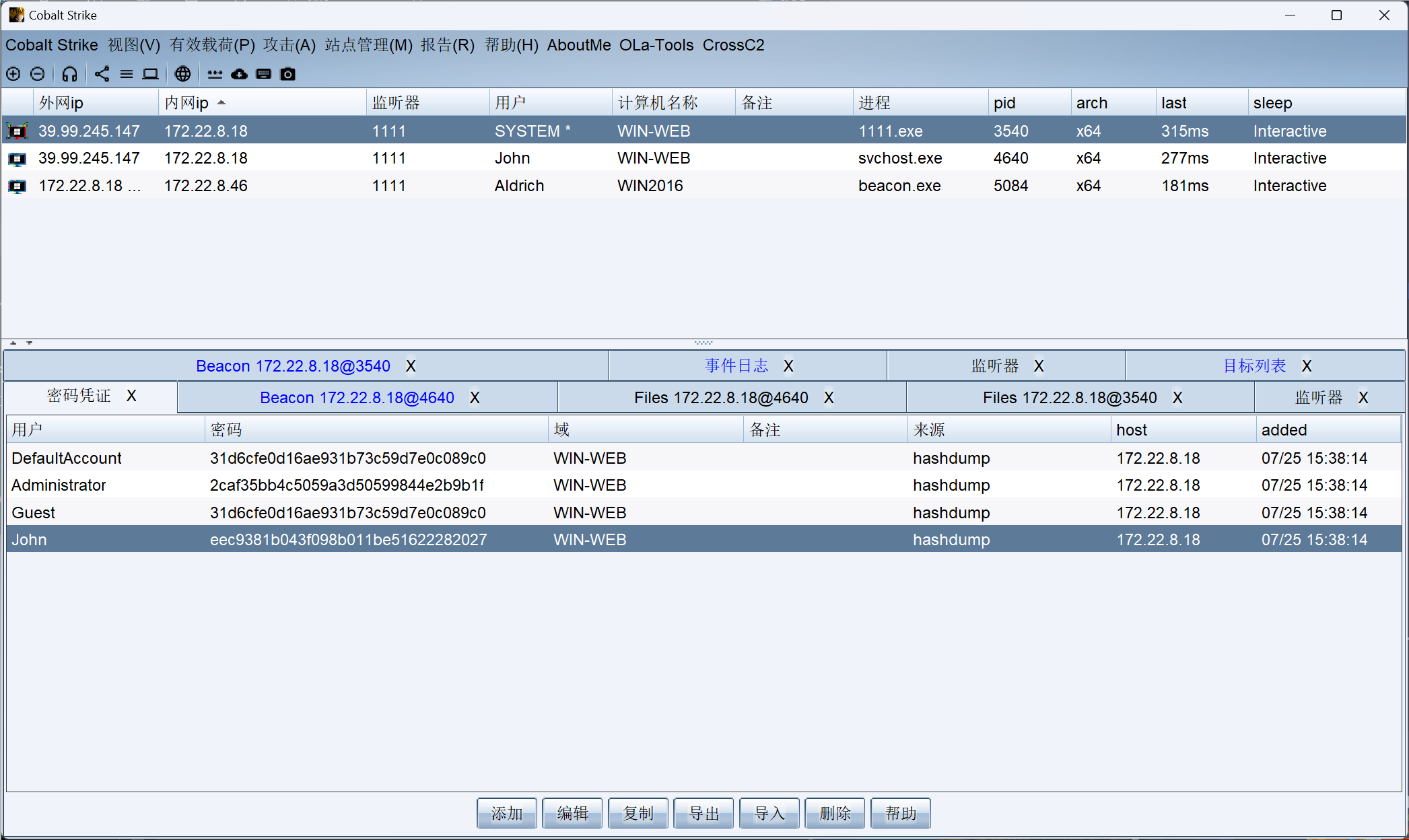Expand the top pane with the down arrow
Viewport: 1409px width, 840px height.
(x=29, y=343)
